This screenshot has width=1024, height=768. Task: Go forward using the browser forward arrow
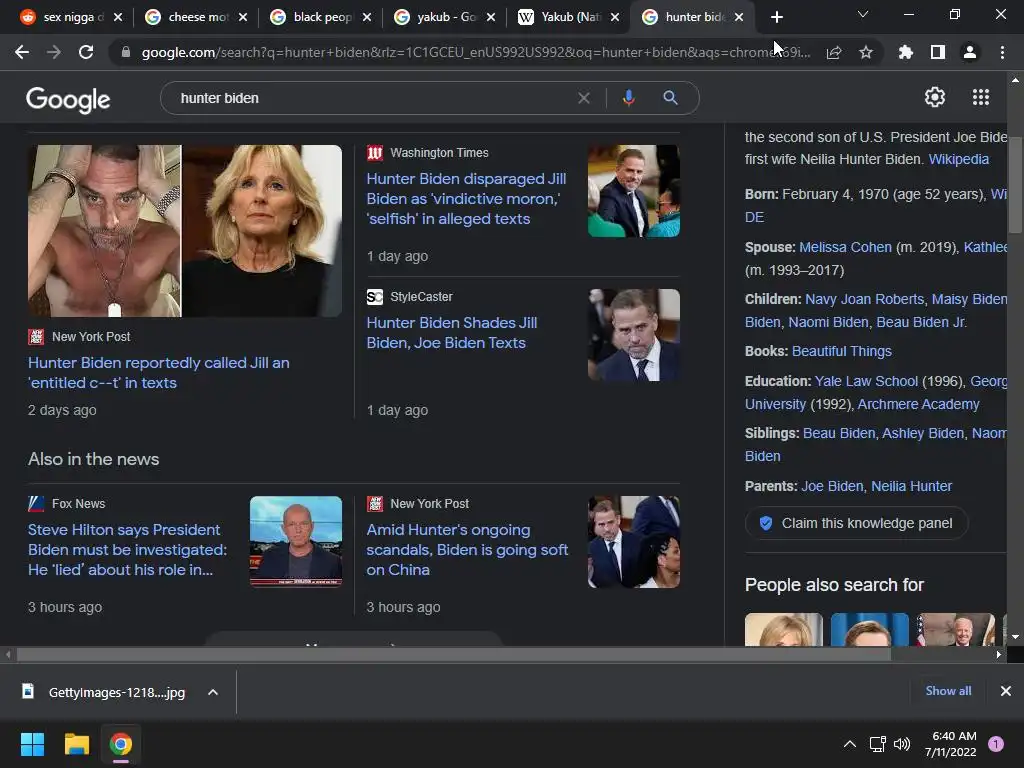coord(54,52)
